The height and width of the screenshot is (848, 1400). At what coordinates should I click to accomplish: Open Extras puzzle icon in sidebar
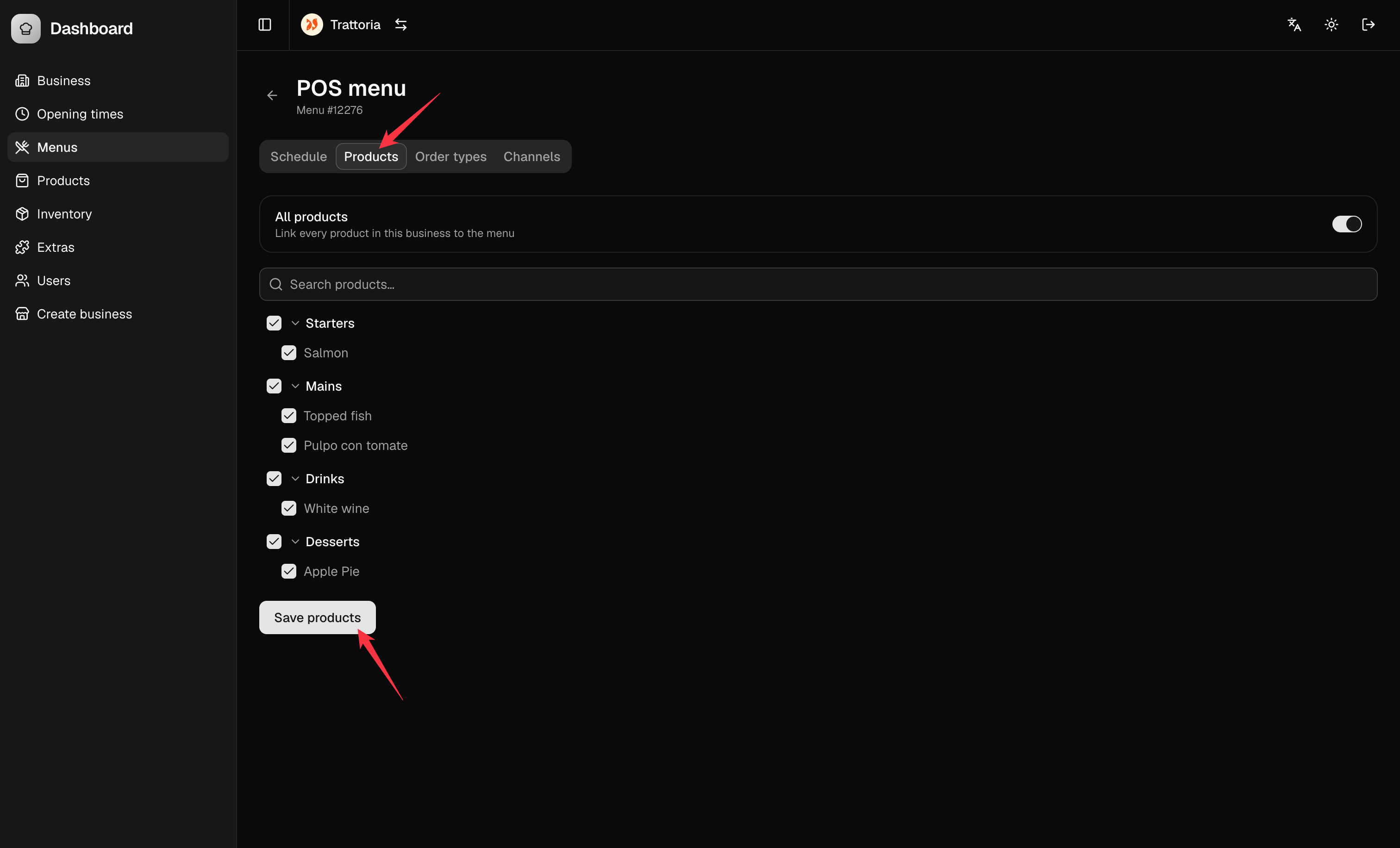[x=22, y=247]
